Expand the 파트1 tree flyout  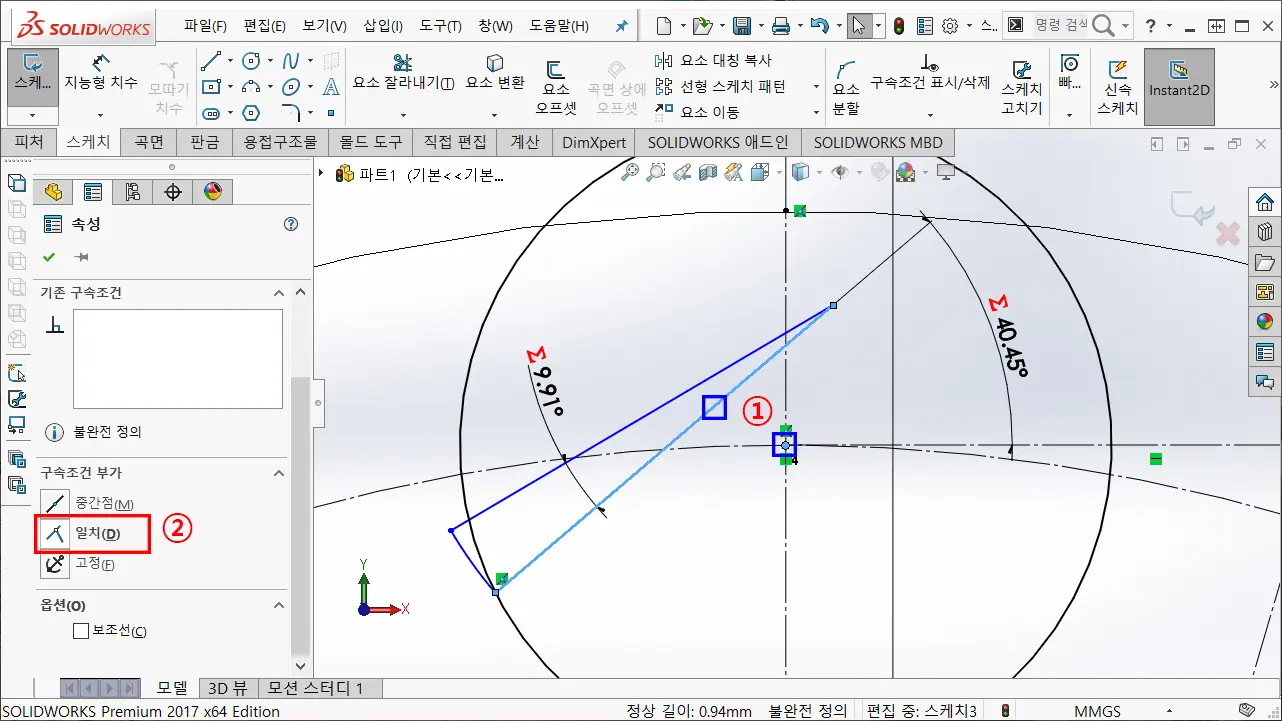click(x=322, y=174)
